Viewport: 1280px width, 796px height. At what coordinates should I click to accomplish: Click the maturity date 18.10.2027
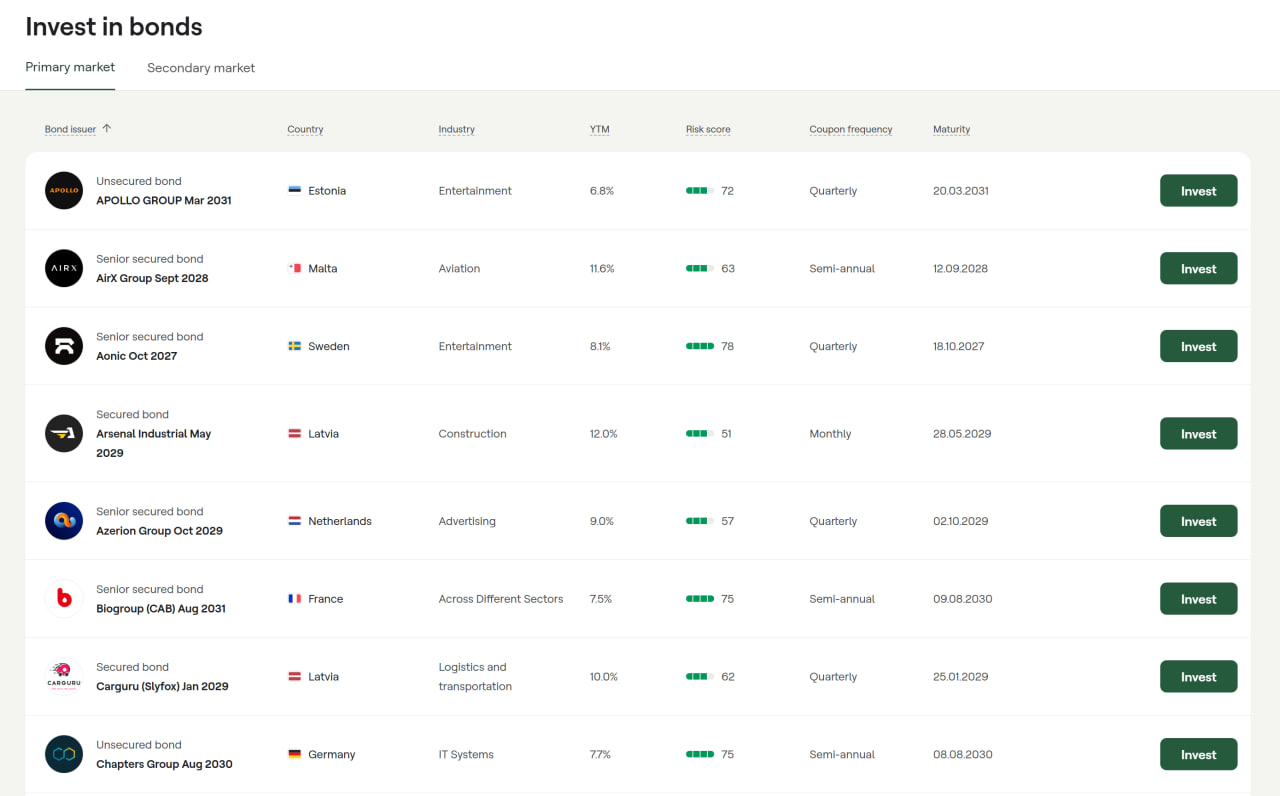point(959,346)
